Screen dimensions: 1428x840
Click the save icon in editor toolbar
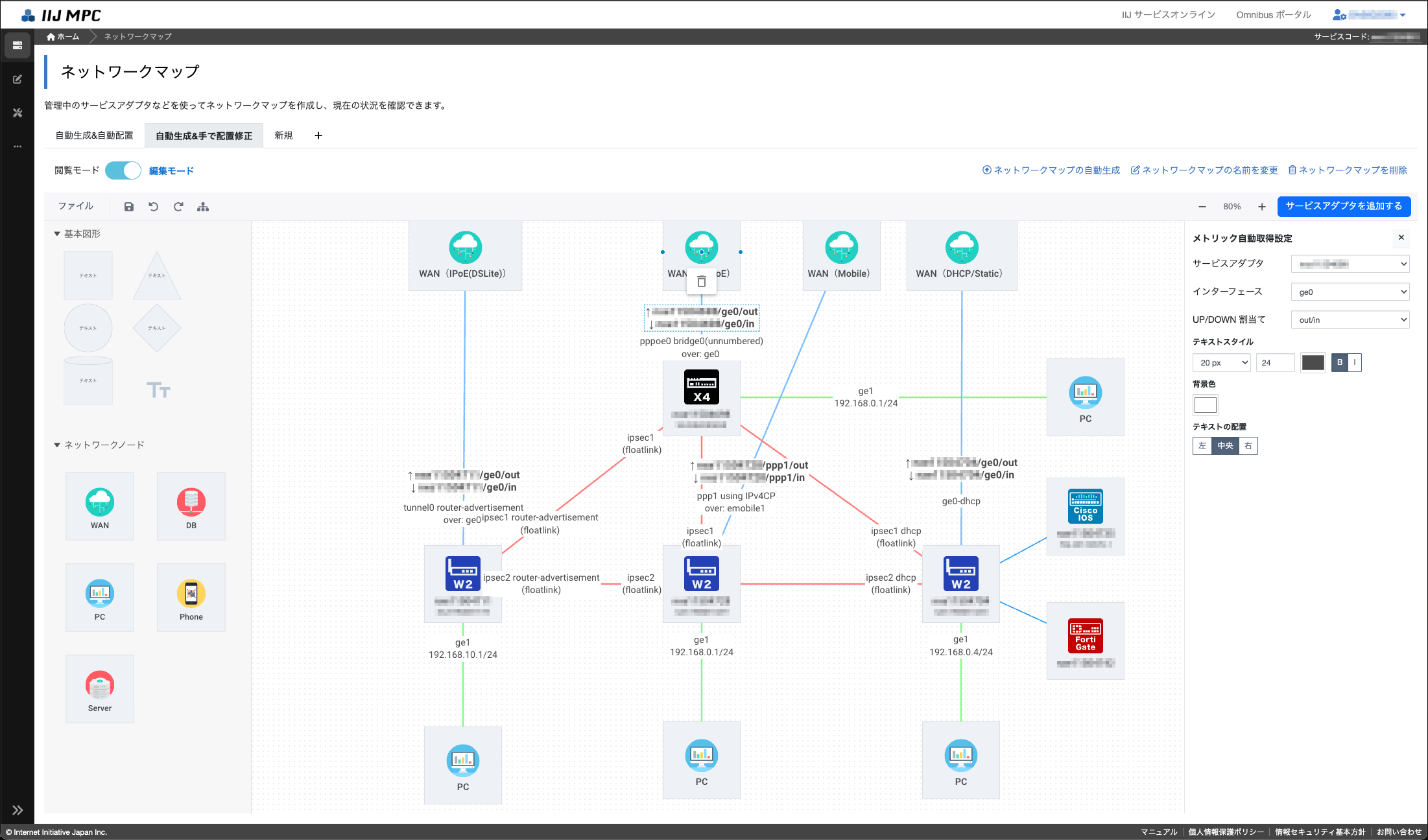pos(129,207)
